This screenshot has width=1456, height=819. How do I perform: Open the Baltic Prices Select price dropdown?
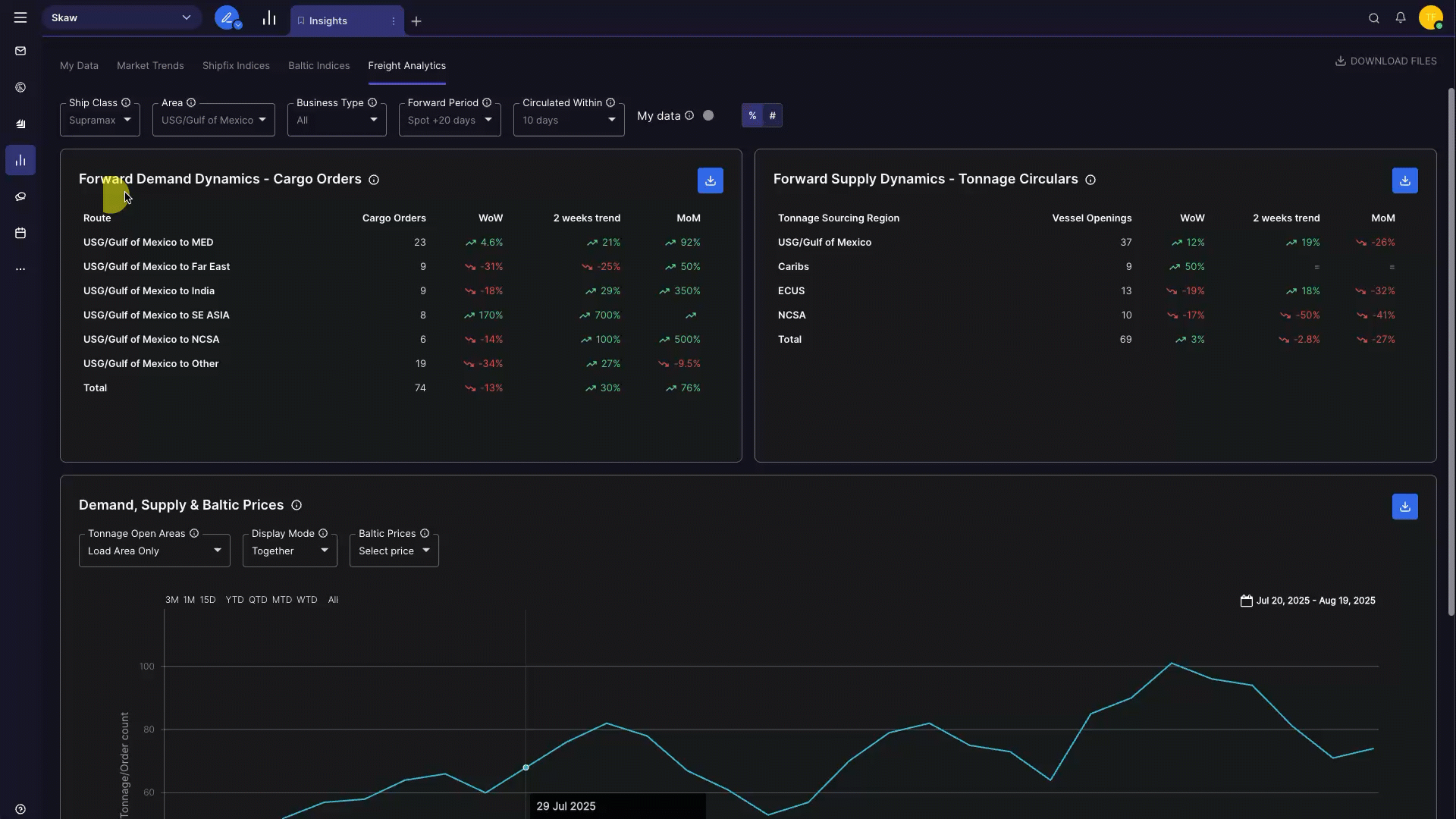393,551
